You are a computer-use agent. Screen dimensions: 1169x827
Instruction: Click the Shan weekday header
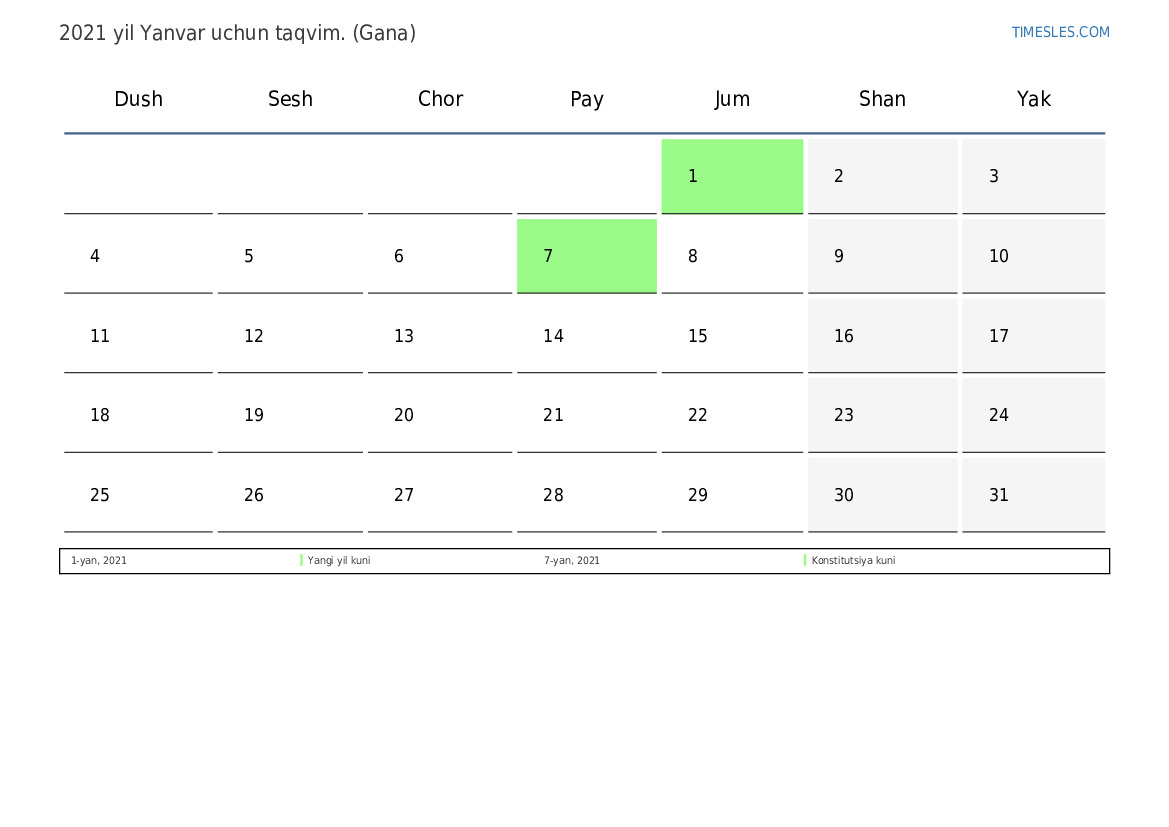pyautogui.click(x=882, y=98)
